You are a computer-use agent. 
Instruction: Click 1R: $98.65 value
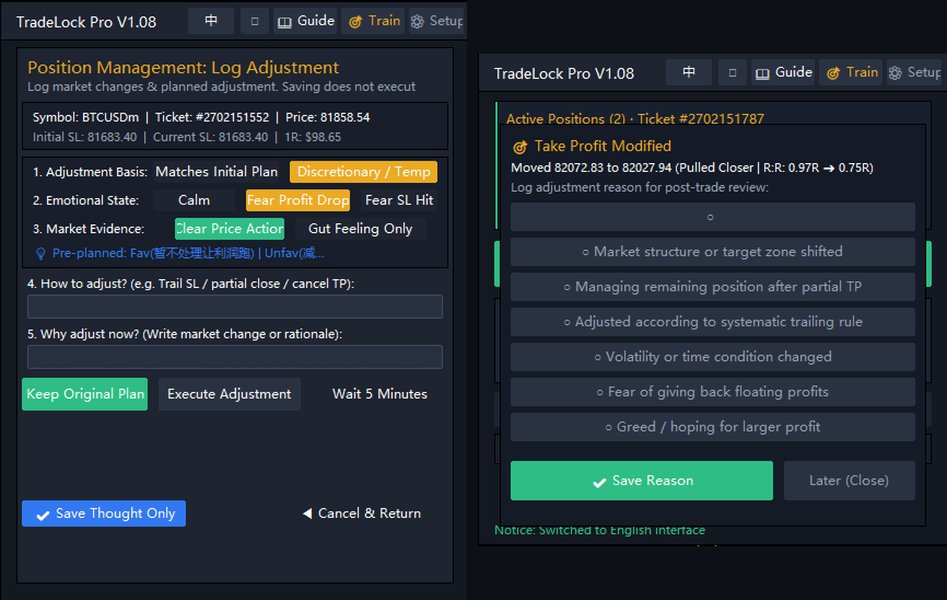coord(312,137)
